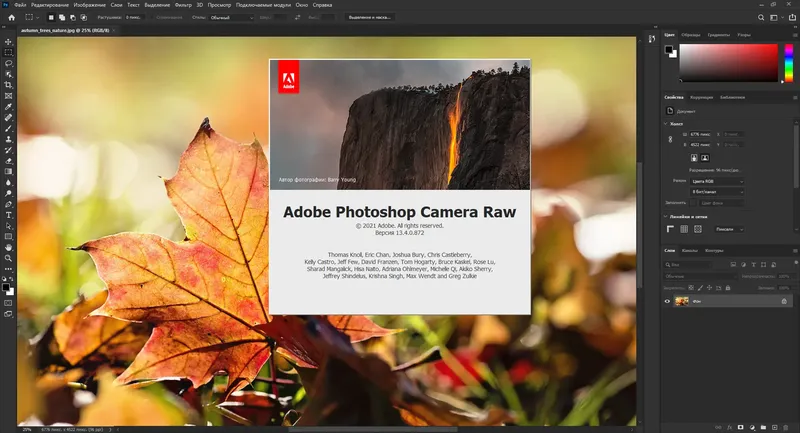The width and height of the screenshot is (800, 433).
Task: Select the Move tool
Action: (x=8, y=42)
